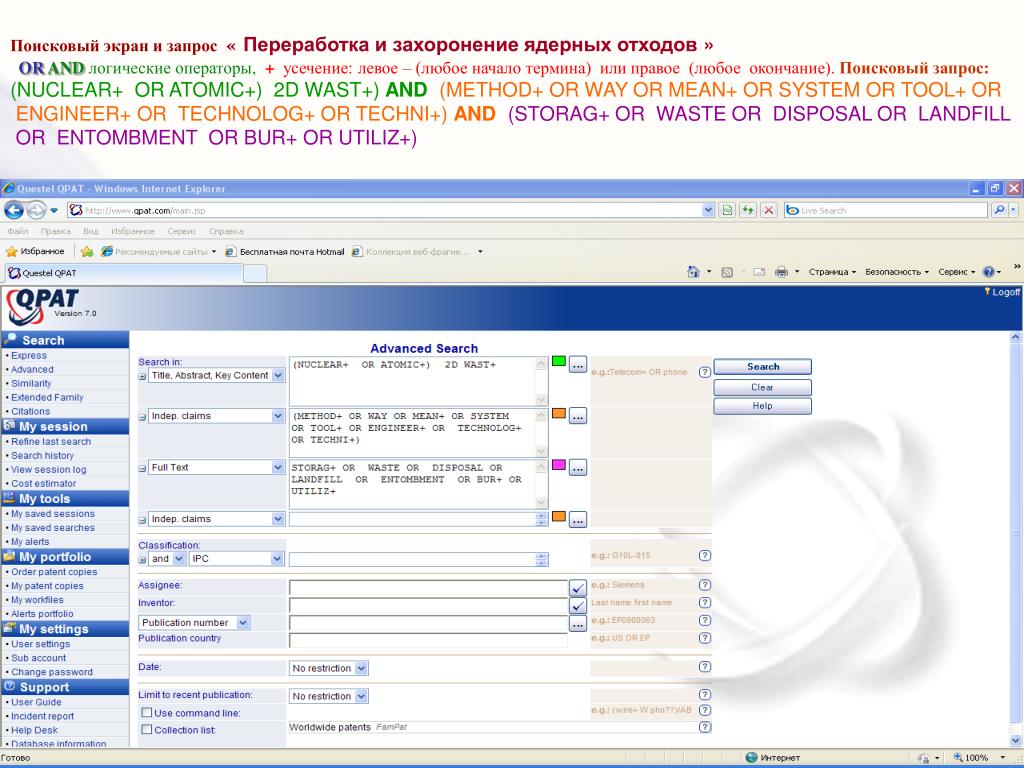The image size is (1024, 768).
Task: Click inside the Assignee input field
Action: pos(428,587)
